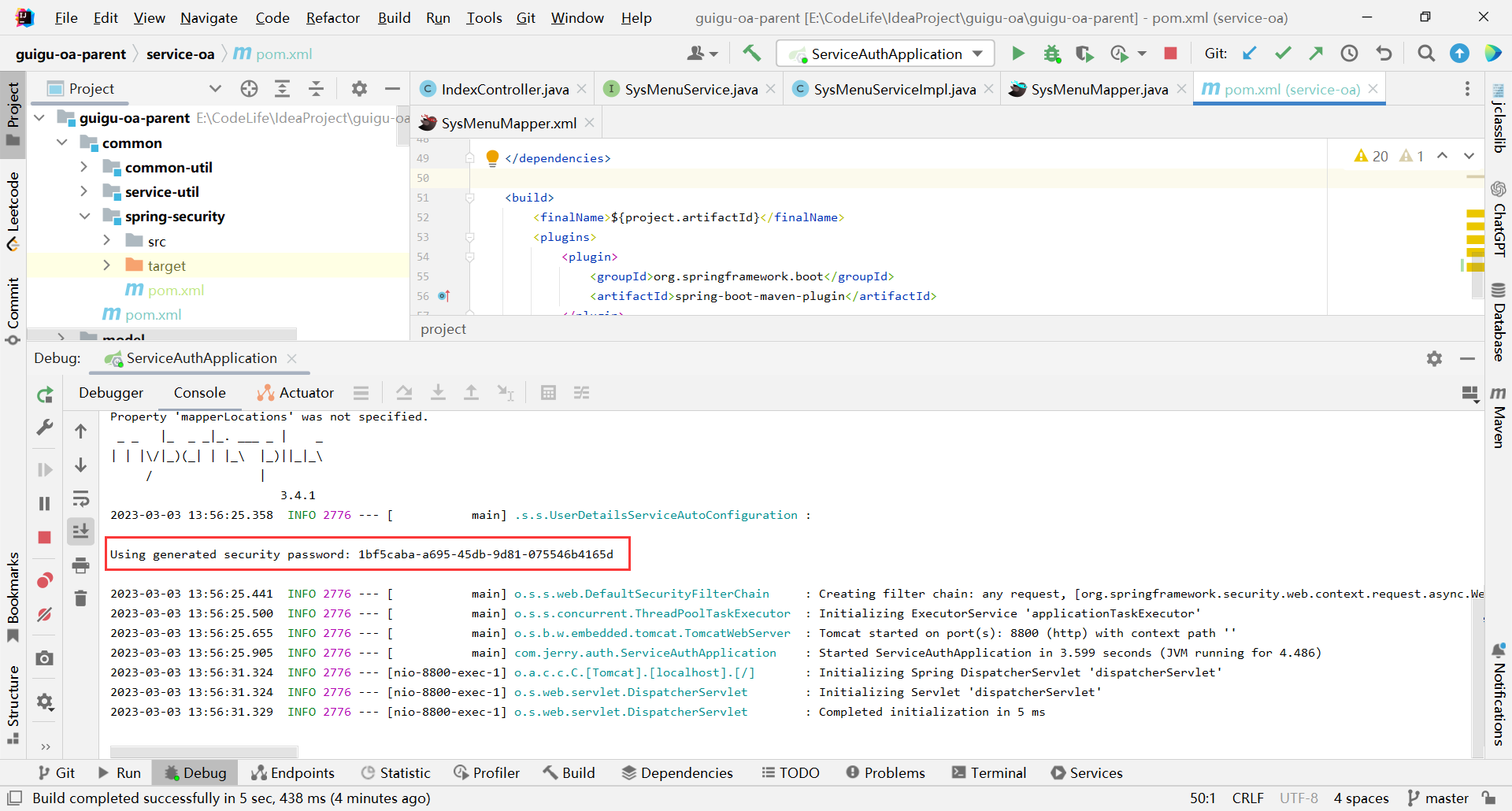Click the Build Project hammer icon

[751, 54]
